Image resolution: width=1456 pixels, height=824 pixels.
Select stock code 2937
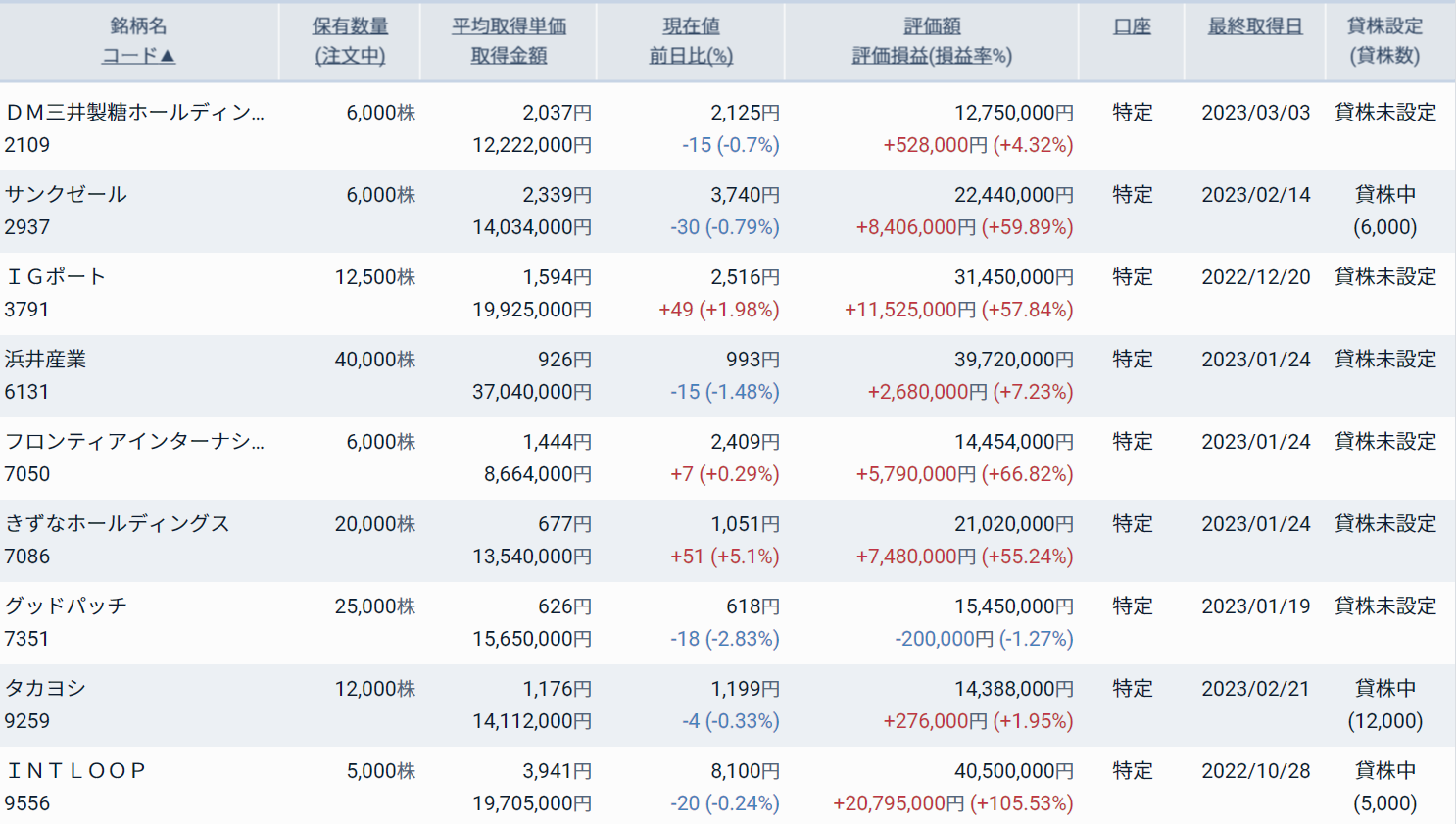pyautogui.click(x=27, y=227)
